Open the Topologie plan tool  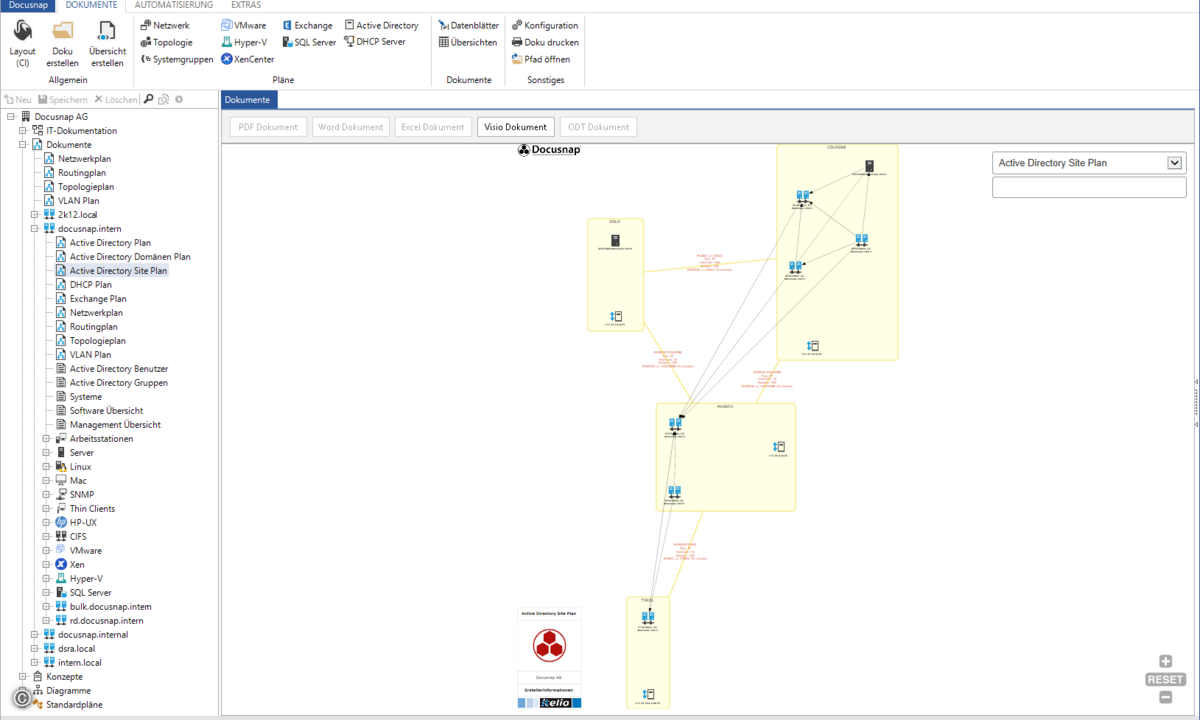(166, 42)
